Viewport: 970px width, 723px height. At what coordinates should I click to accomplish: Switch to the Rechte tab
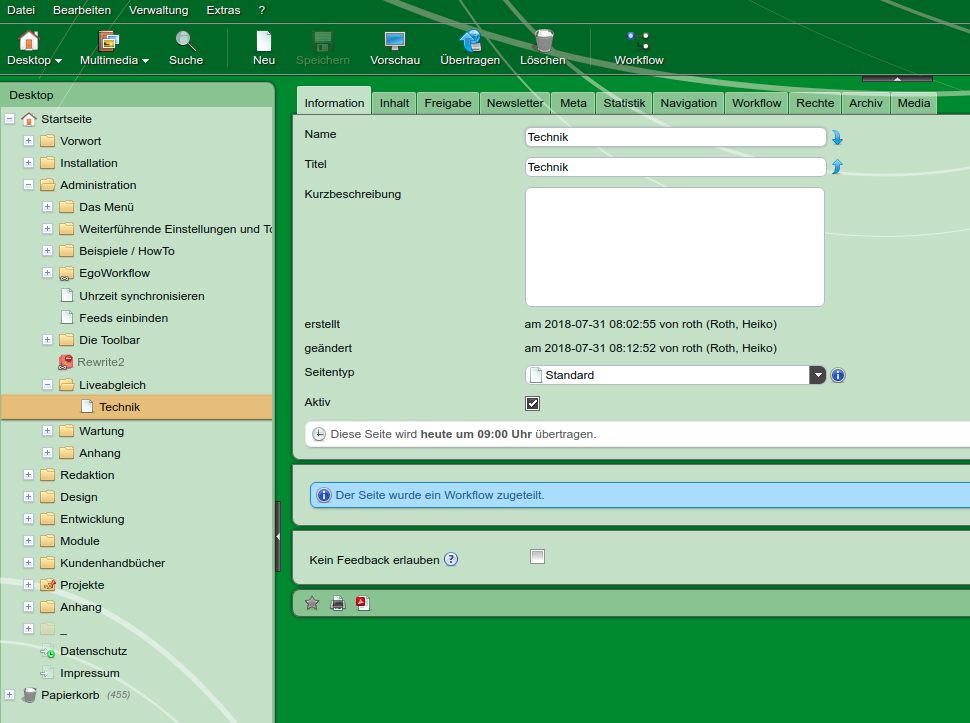pyautogui.click(x=815, y=103)
